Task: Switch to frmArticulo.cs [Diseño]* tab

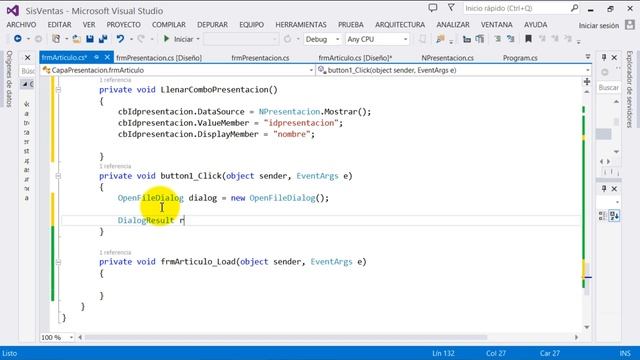Action: coord(355,58)
